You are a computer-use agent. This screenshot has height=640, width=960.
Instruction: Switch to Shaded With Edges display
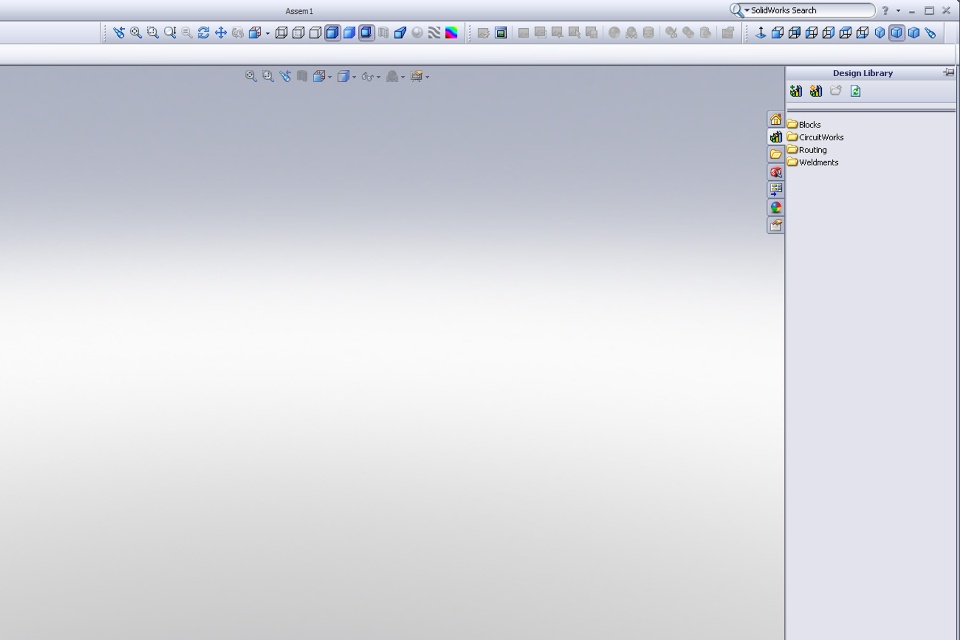[332, 32]
